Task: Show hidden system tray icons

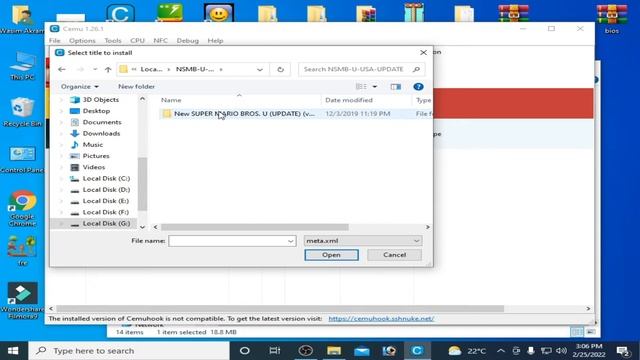Action: [501, 351]
